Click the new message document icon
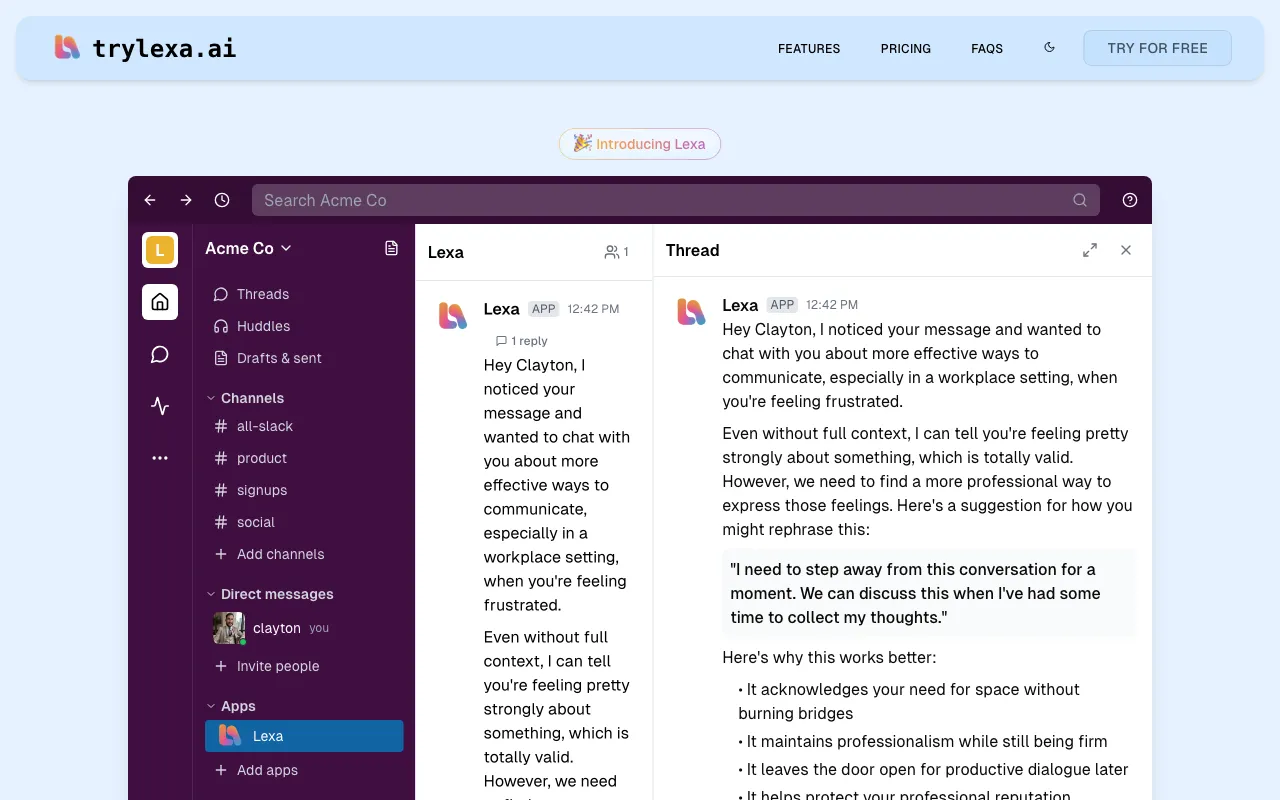This screenshot has height=800, width=1280. coord(392,248)
